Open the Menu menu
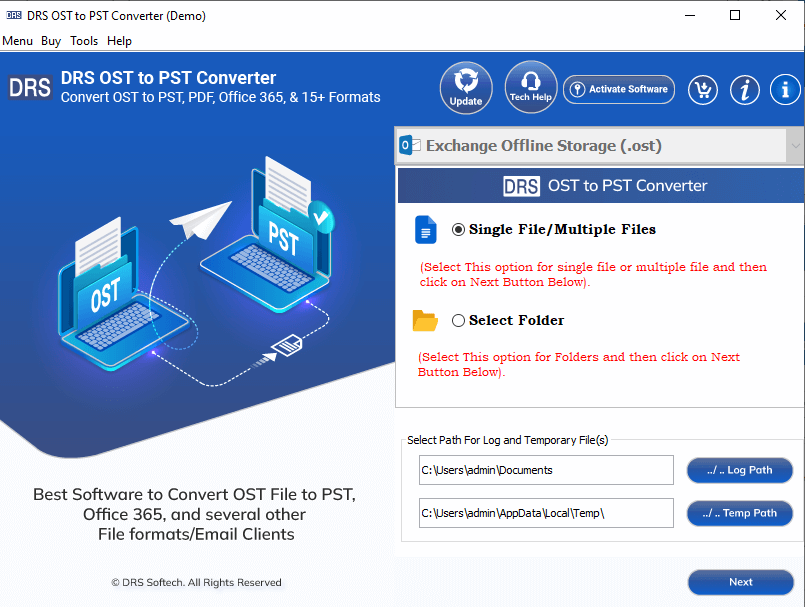Screen dimensions: 805x607 [17, 41]
